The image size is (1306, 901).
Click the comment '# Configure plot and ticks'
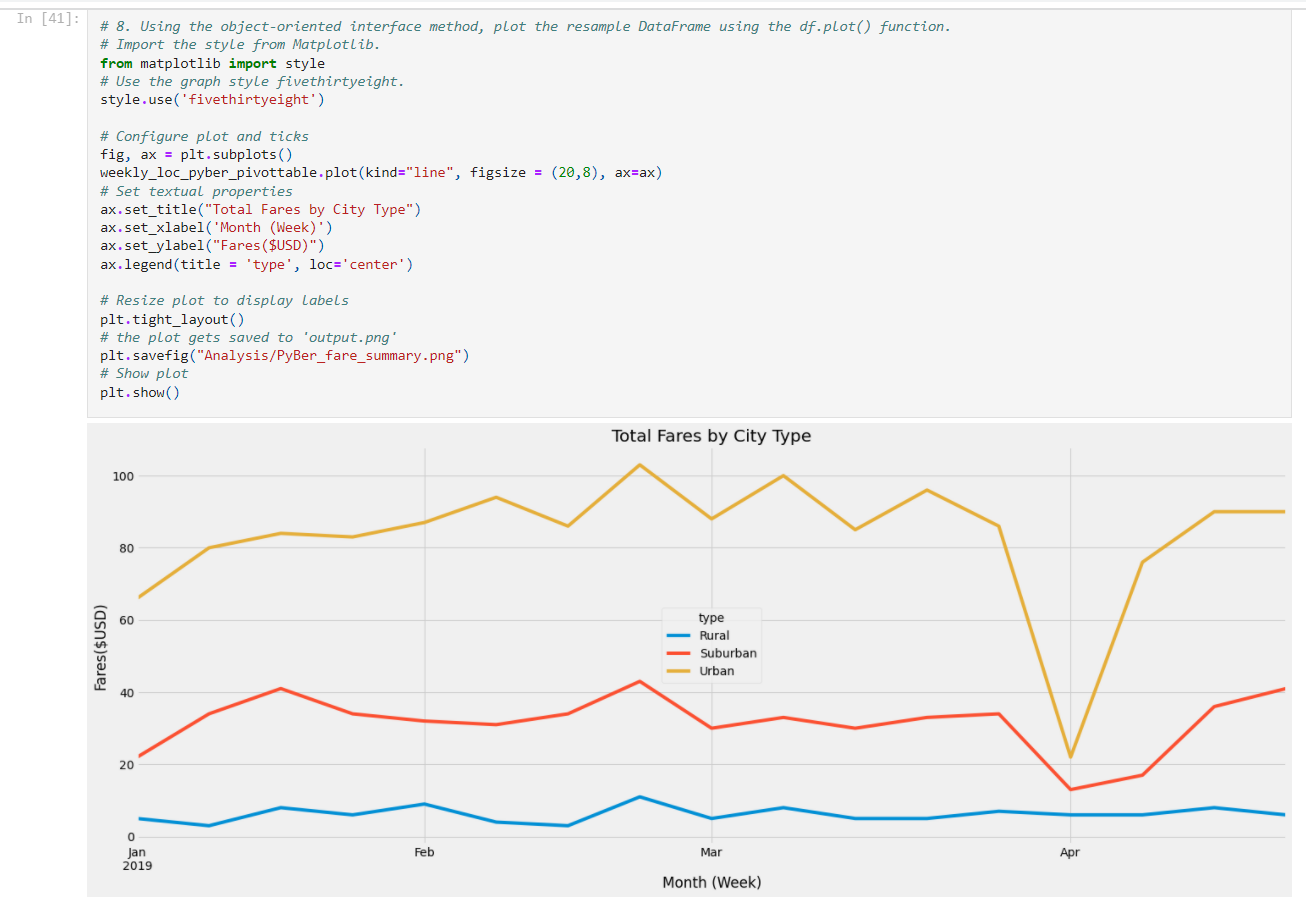click(204, 136)
